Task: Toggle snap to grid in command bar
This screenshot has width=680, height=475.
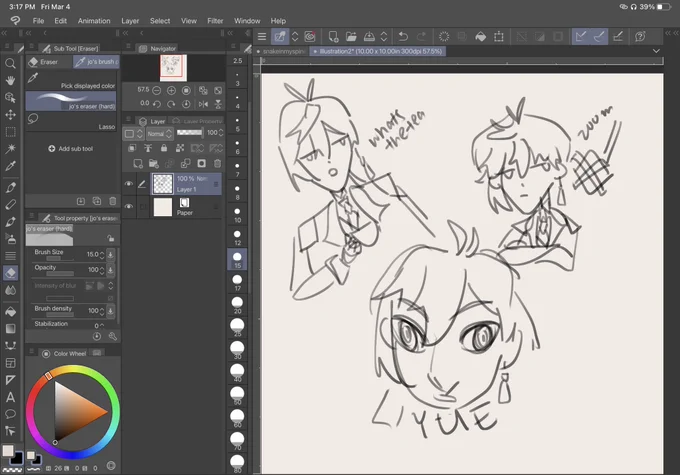Action: [618, 36]
